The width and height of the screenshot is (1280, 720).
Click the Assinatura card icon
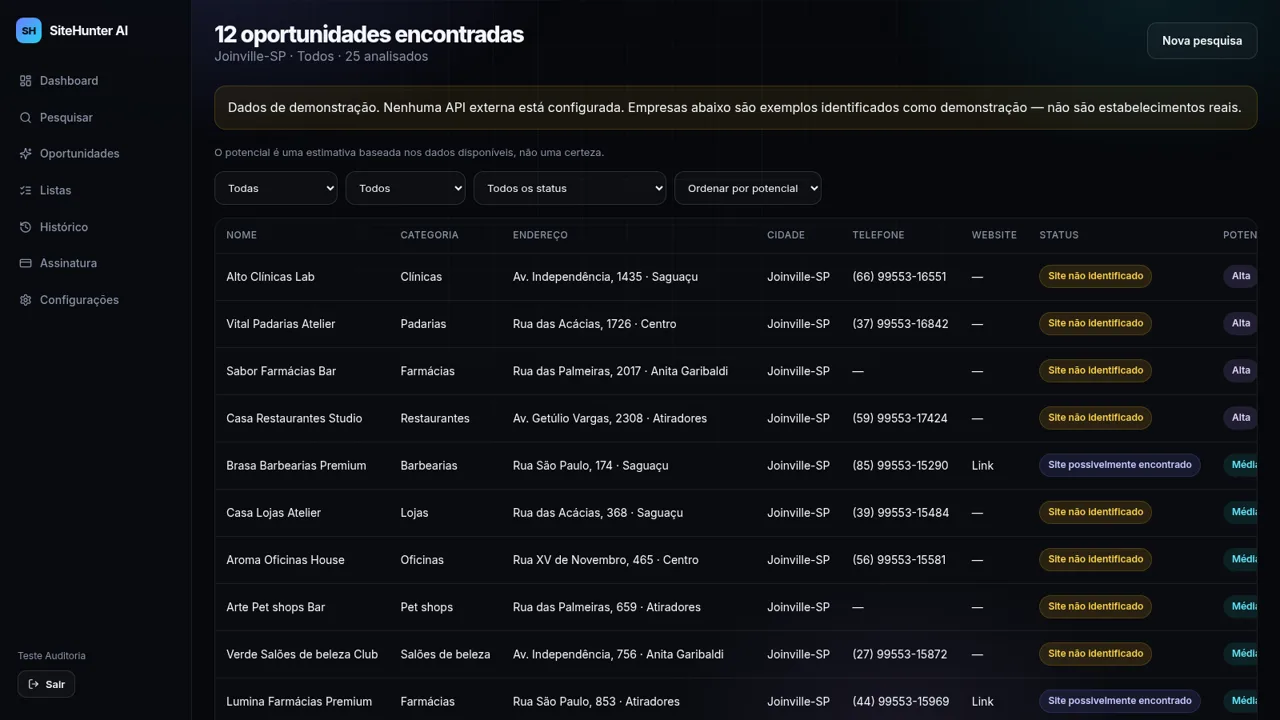[x=26, y=263]
